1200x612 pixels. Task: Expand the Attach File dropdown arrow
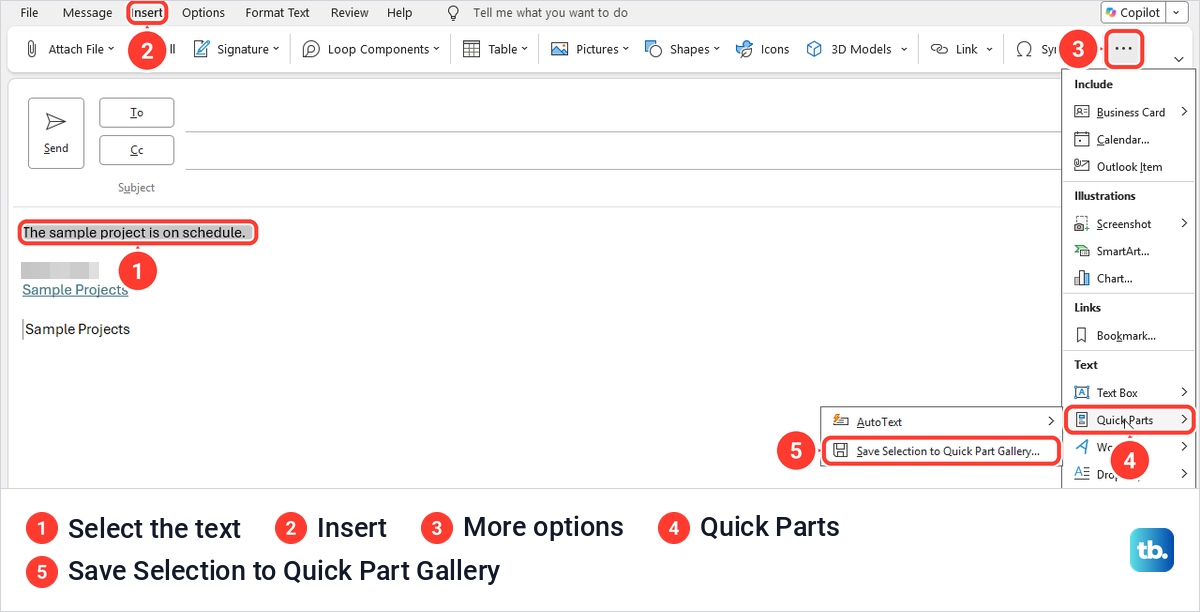coord(111,49)
